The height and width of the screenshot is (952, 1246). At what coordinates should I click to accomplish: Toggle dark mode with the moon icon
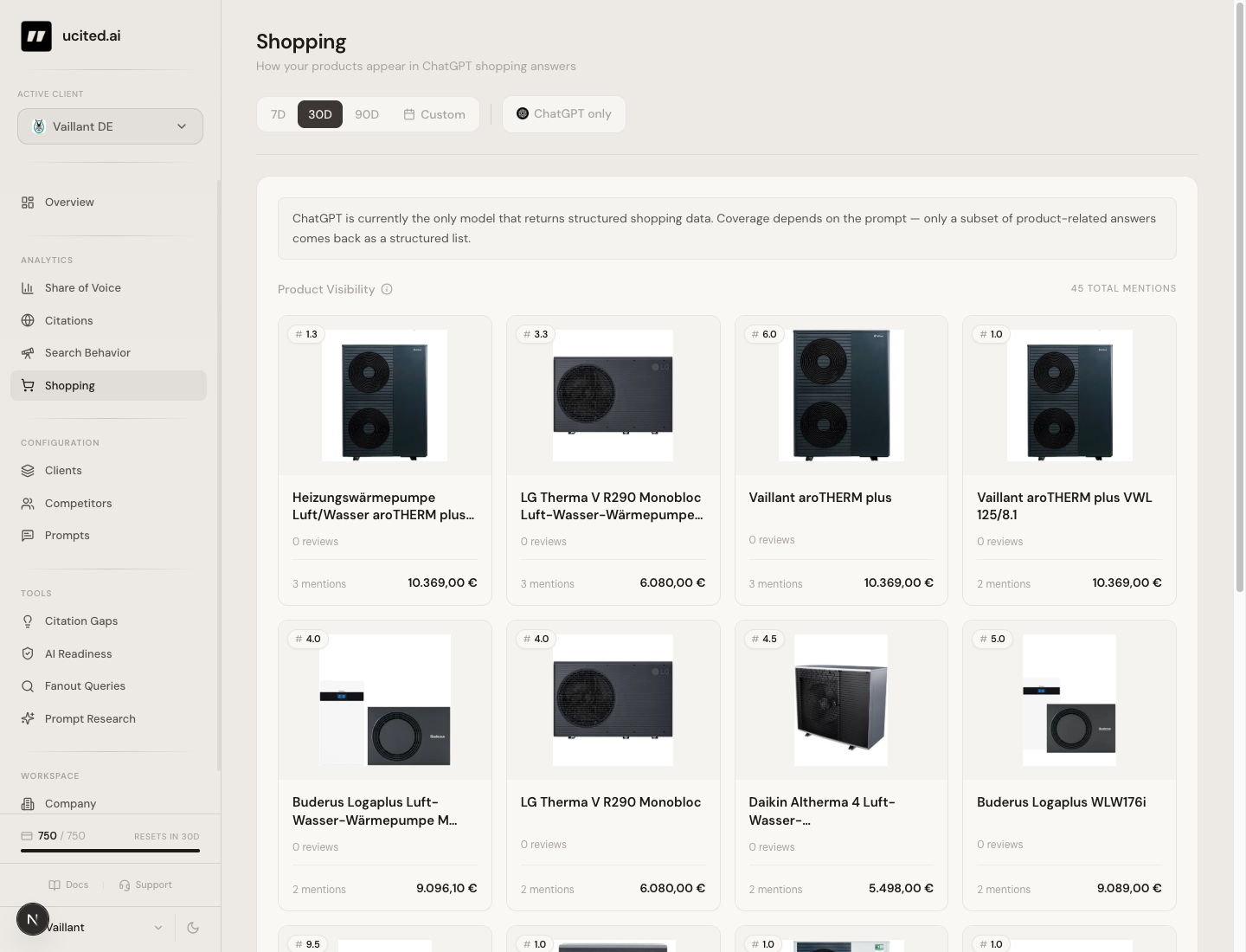pos(193,928)
